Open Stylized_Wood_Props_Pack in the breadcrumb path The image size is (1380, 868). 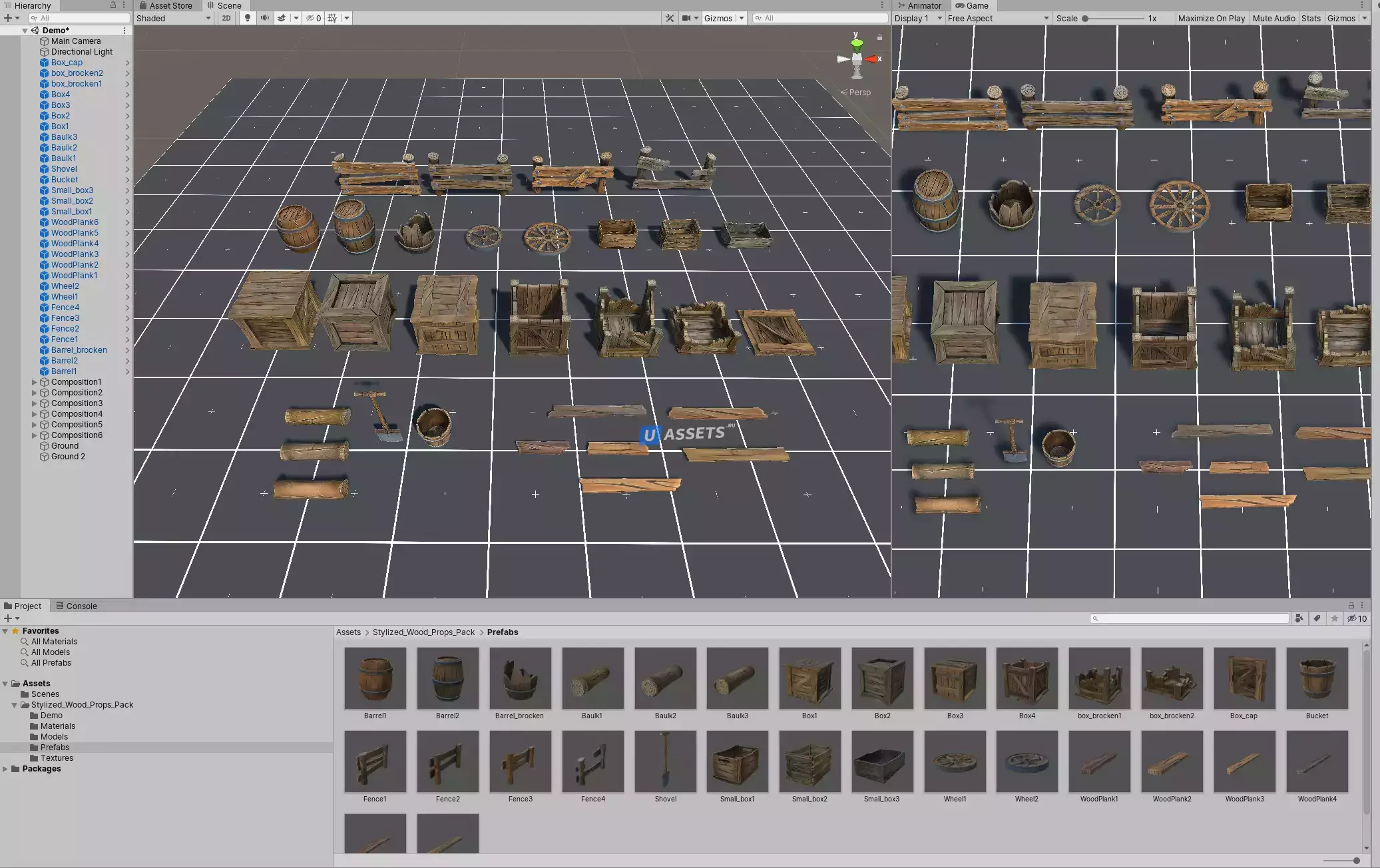pos(423,632)
